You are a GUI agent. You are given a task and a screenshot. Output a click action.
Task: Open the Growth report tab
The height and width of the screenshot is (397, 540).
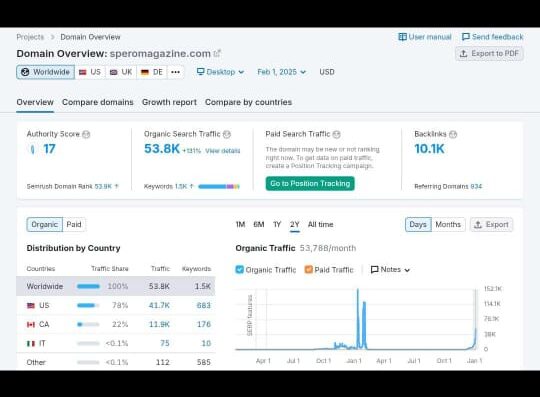point(169,102)
